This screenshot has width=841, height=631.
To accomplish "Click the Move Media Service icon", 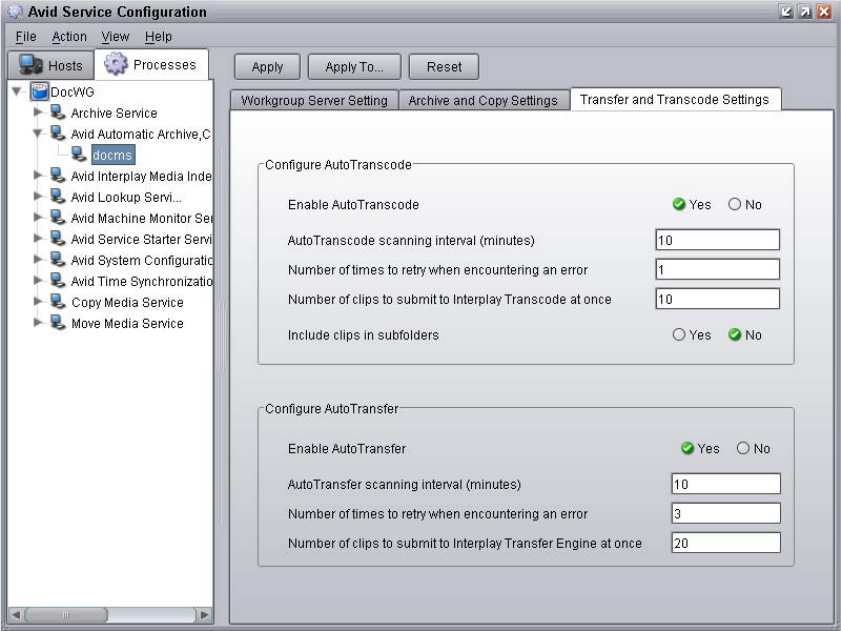I will 58,322.
